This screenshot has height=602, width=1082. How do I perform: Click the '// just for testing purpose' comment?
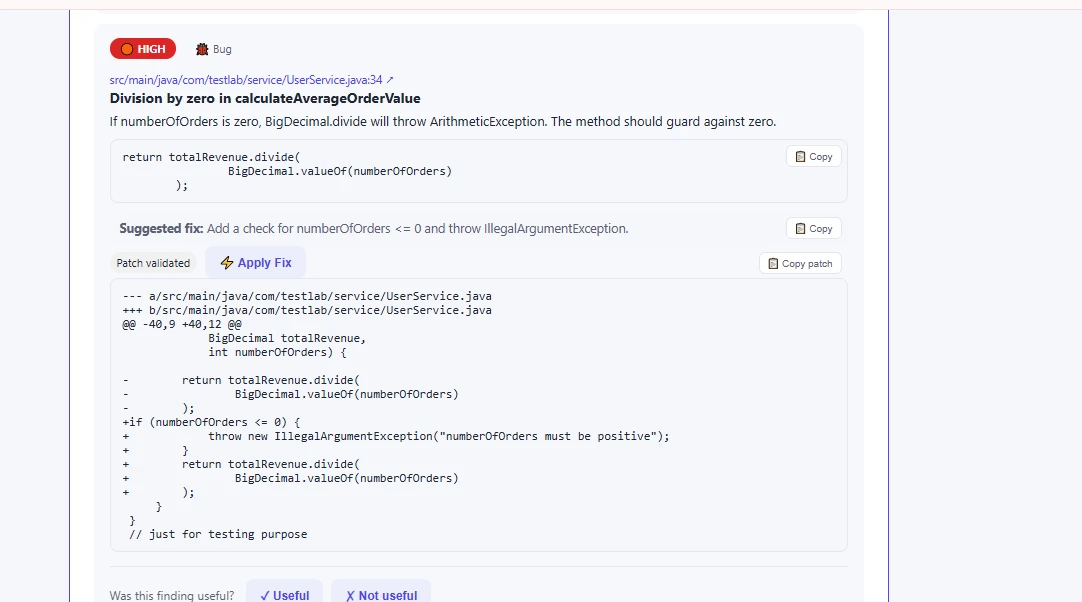click(x=218, y=534)
